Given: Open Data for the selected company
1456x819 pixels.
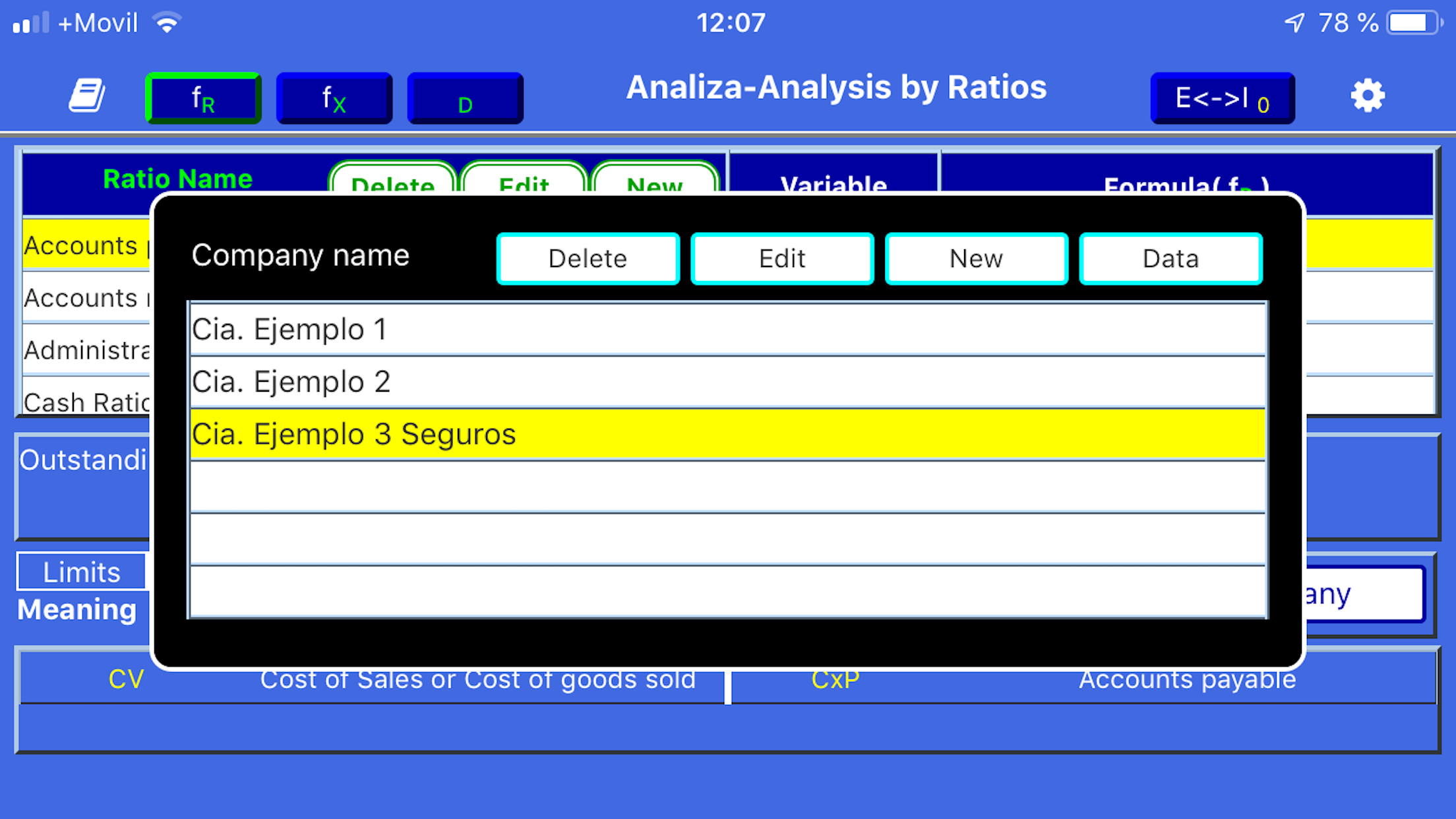Looking at the screenshot, I should 1170,258.
